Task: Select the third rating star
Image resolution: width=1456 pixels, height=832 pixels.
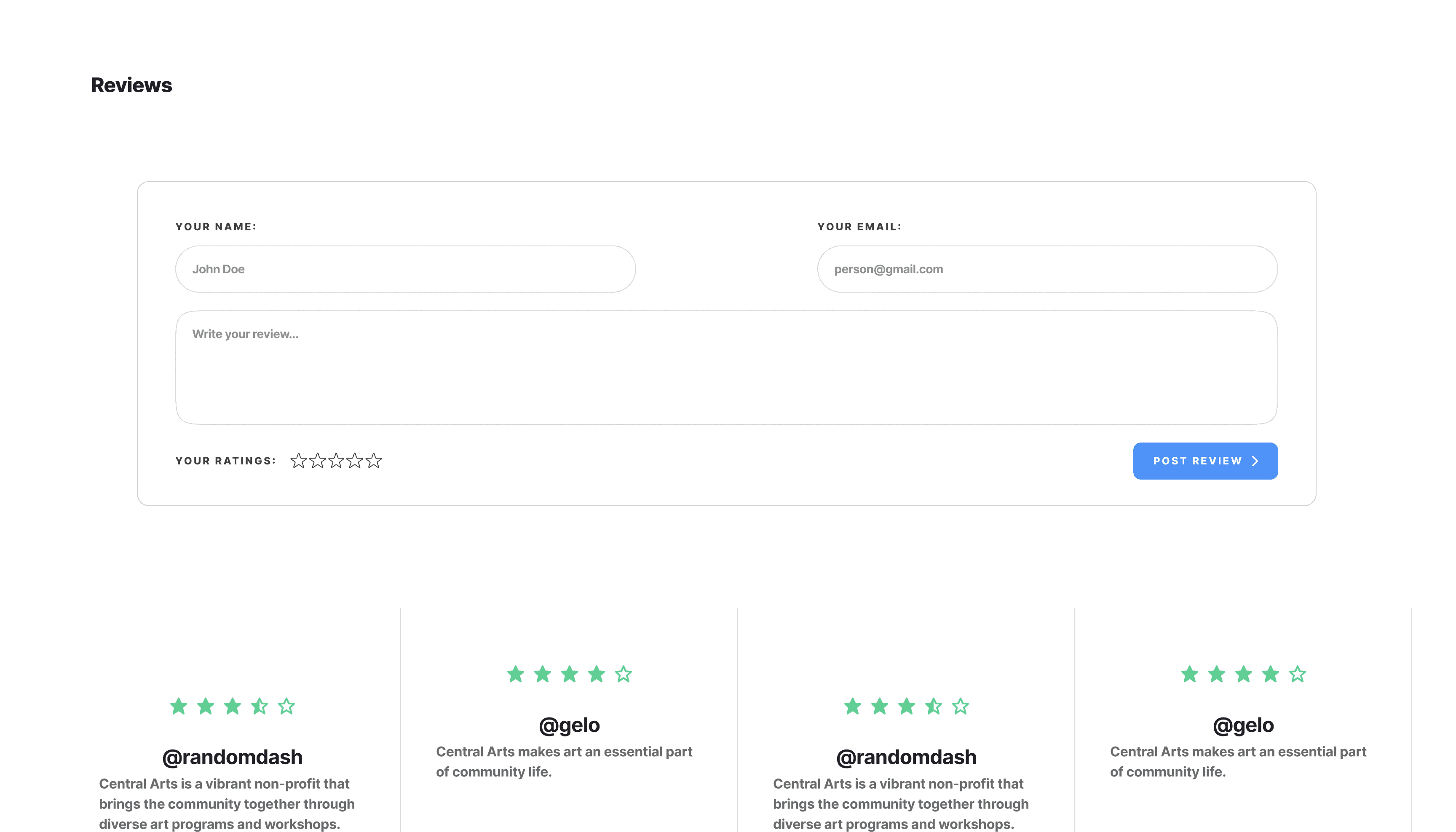Action: [336, 461]
